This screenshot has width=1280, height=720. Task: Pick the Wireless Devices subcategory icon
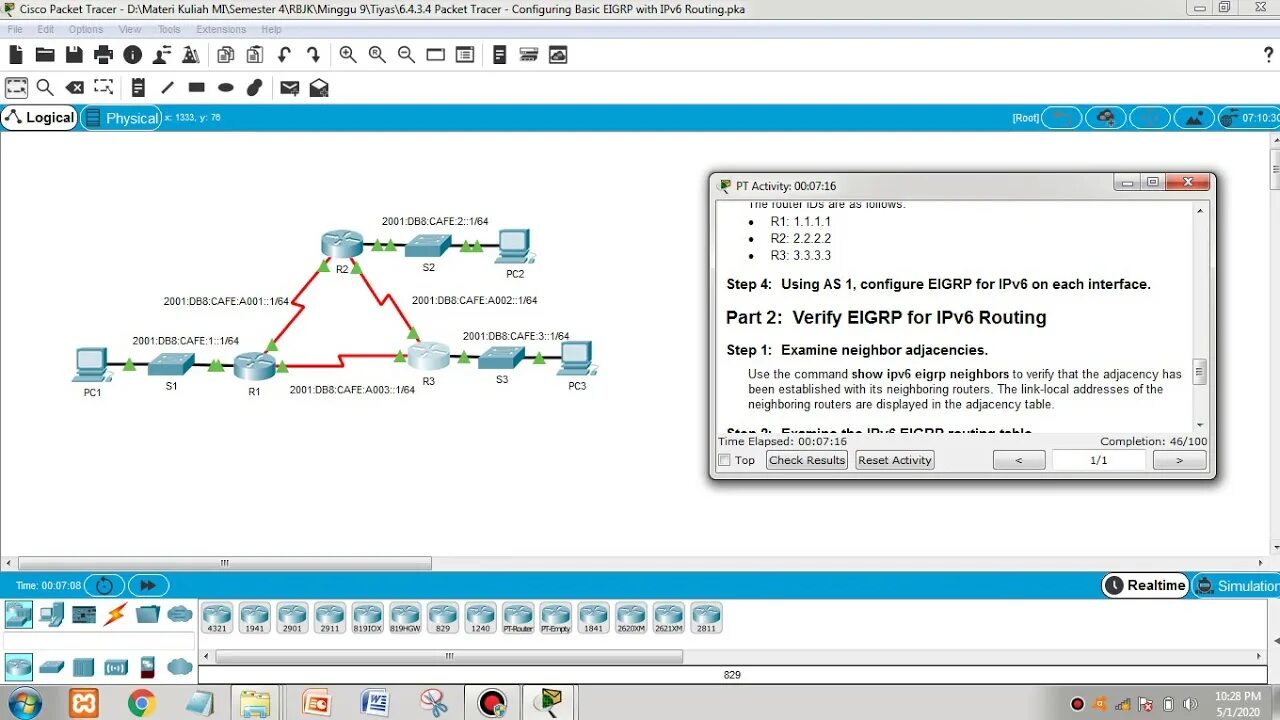[116, 667]
